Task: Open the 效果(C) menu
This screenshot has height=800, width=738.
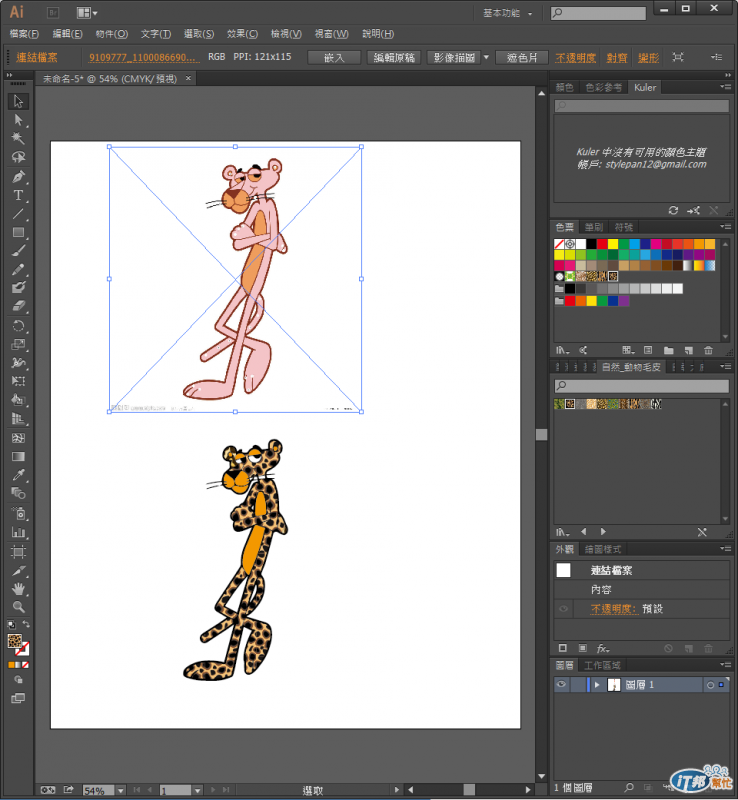Action: 242,34
